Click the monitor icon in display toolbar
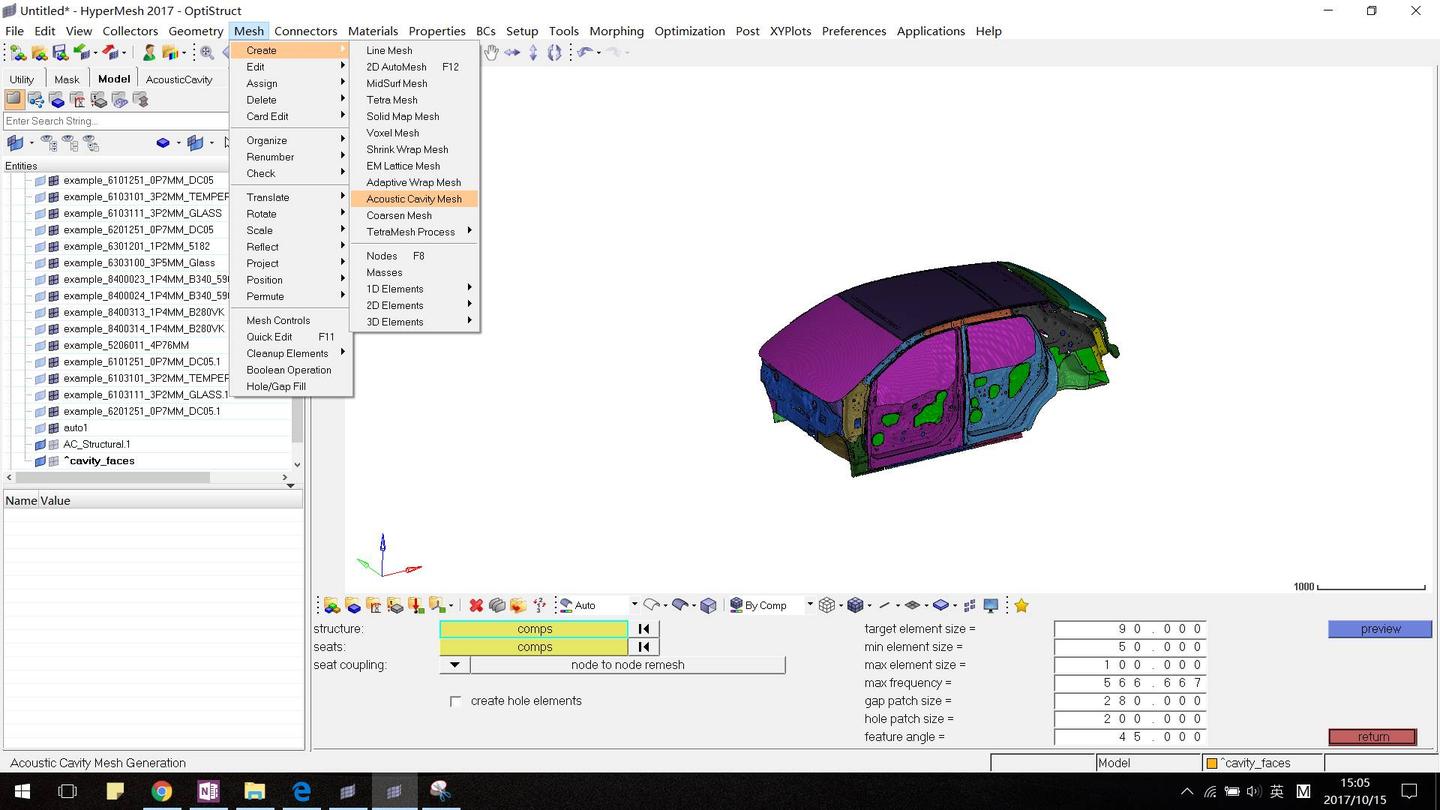The image size is (1440, 810). tap(991, 605)
